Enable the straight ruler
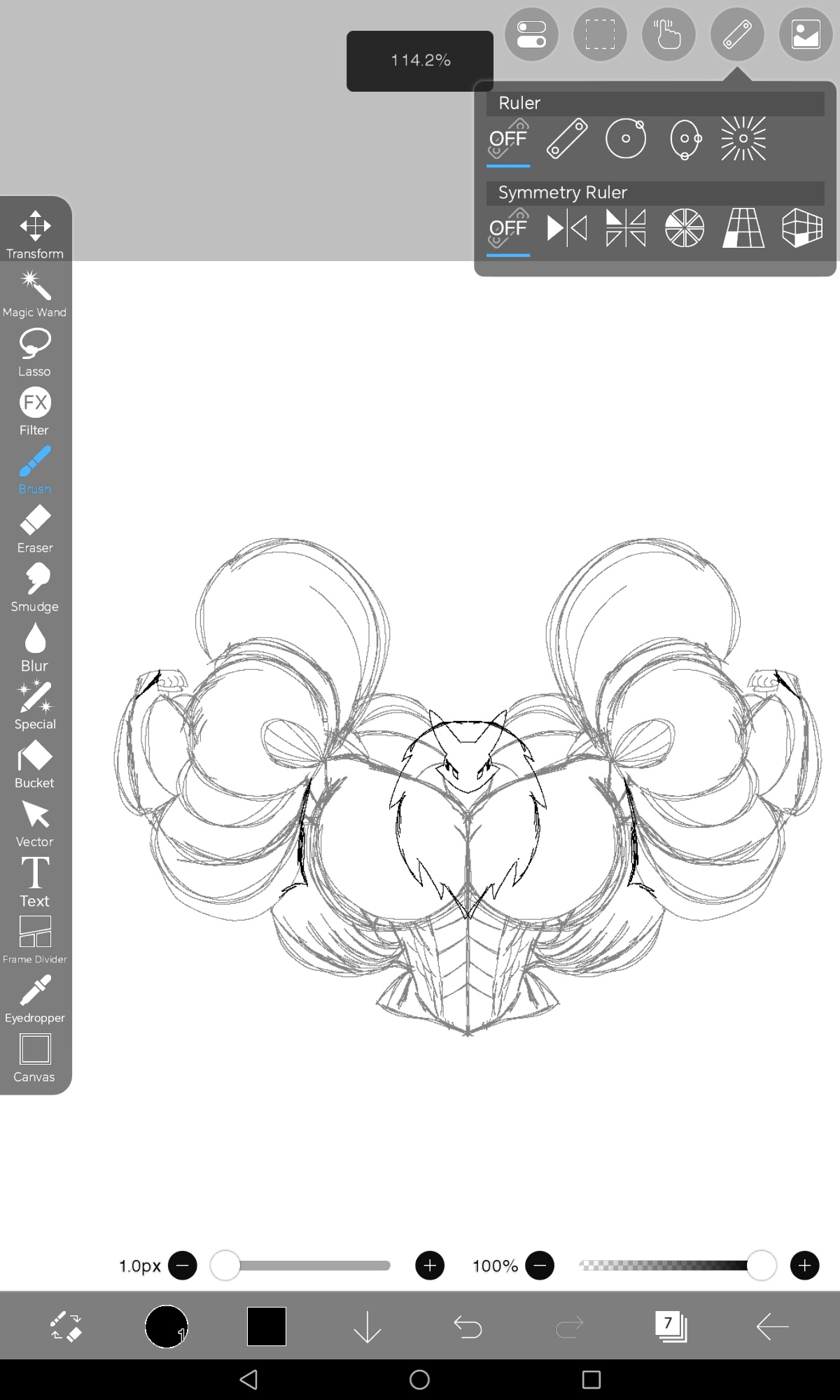 [567, 139]
